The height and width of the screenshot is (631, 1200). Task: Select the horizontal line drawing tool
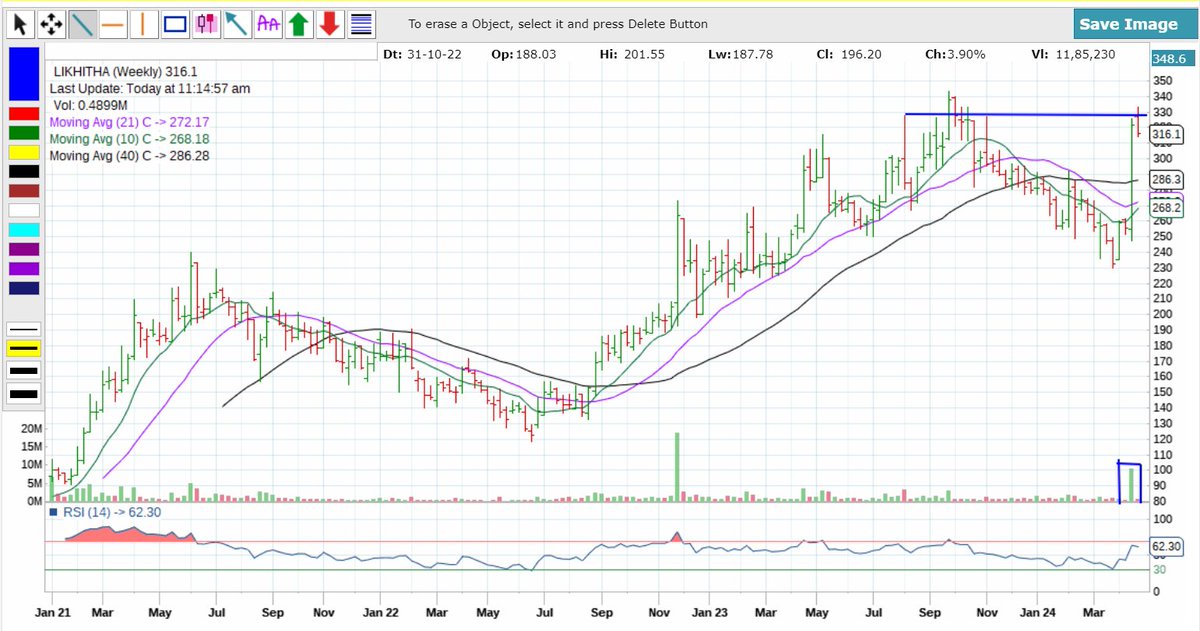click(x=112, y=22)
